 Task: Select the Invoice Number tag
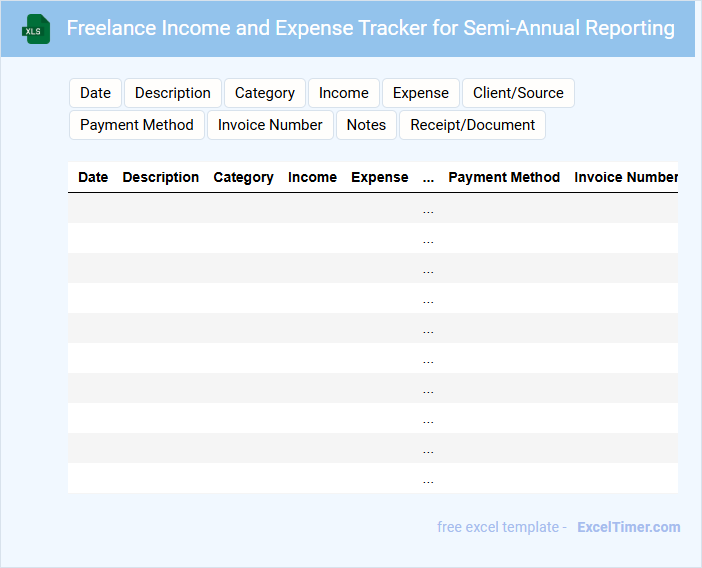[270, 125]
